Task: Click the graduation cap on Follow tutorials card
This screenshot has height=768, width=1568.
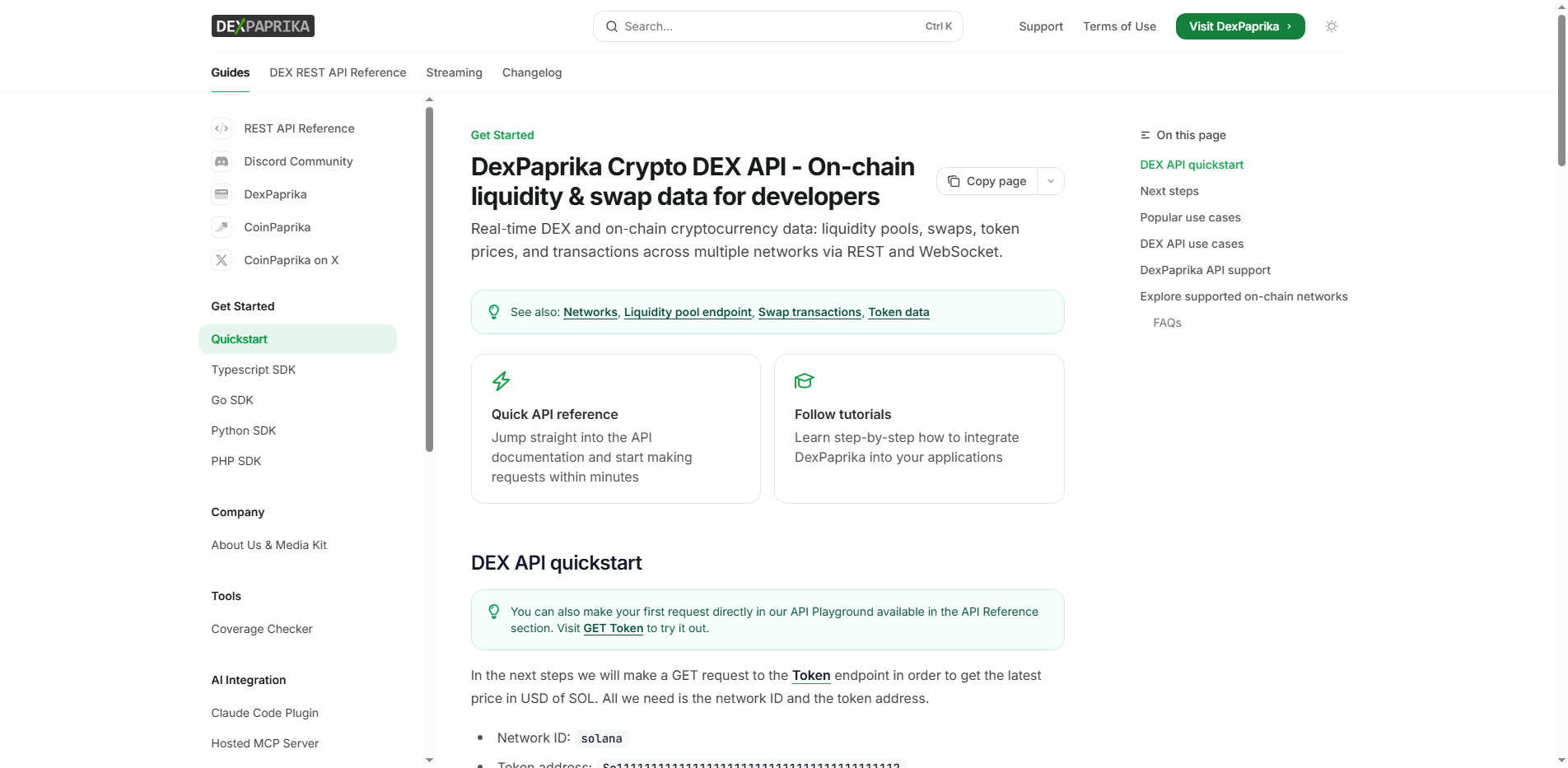Action: 805,381
